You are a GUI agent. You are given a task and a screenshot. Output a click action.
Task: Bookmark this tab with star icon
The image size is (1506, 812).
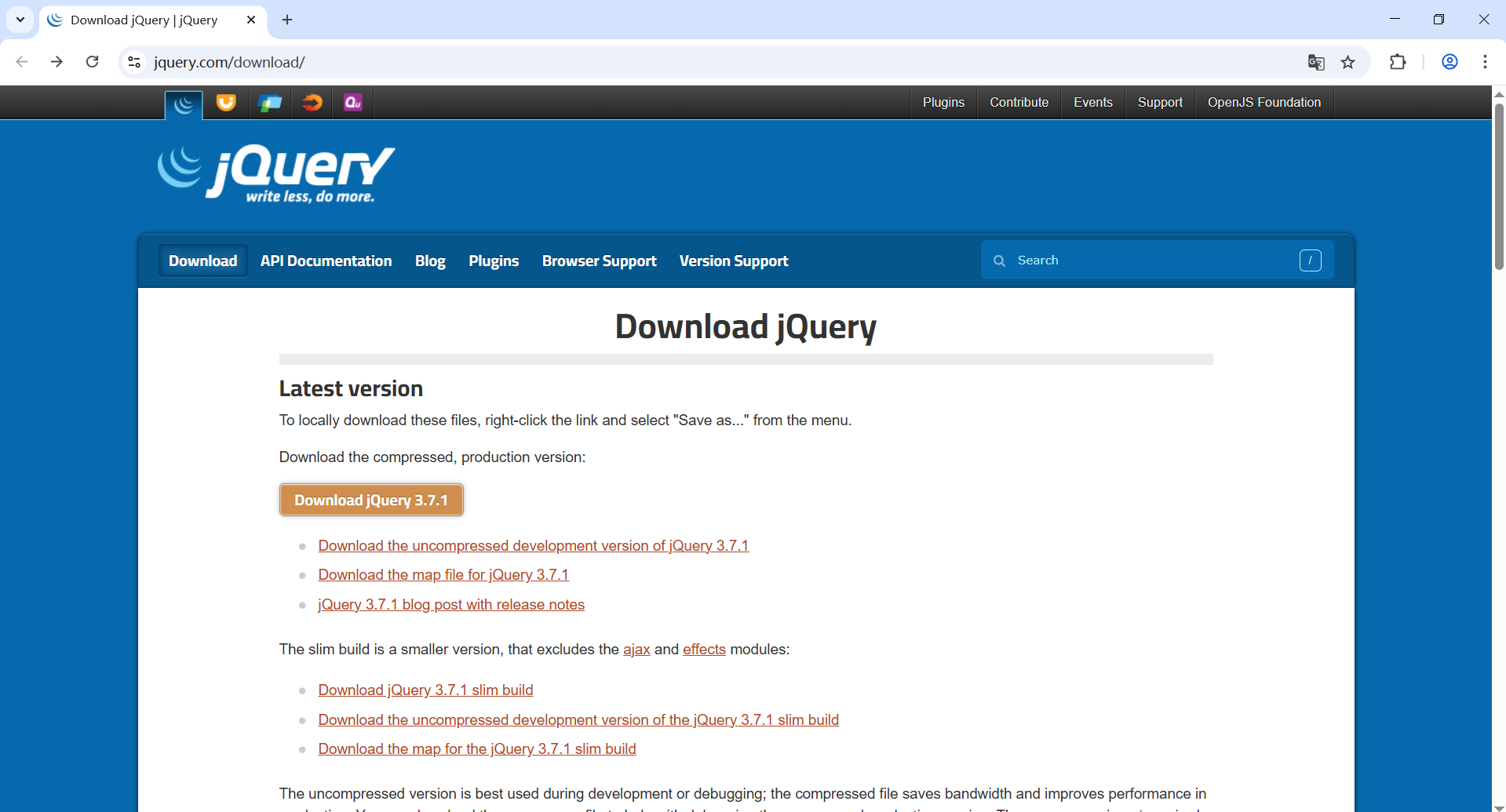(1348, 62)
